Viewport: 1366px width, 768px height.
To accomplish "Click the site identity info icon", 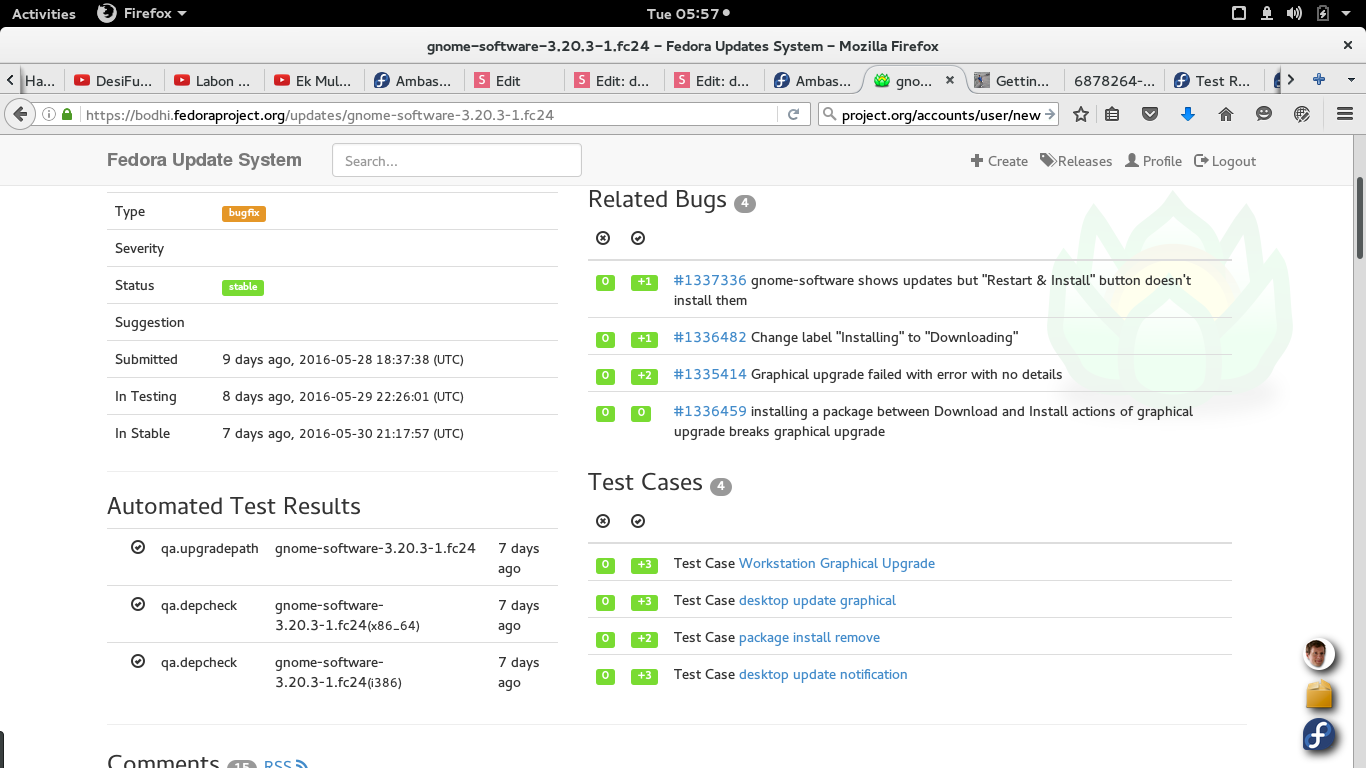I will click(48, 114).
